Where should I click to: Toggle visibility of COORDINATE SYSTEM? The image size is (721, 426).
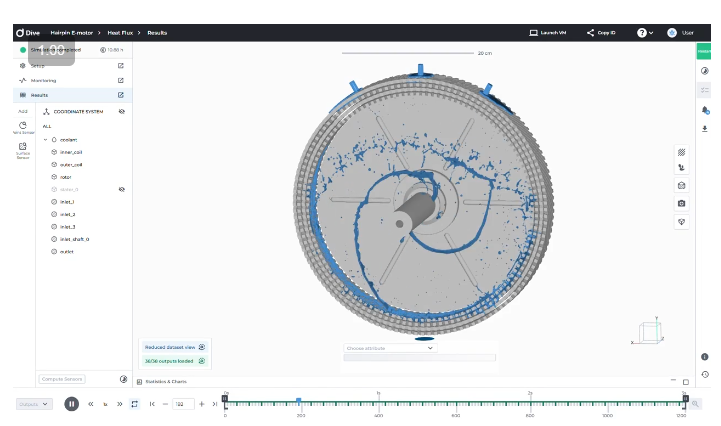click(x=121, y=112)
